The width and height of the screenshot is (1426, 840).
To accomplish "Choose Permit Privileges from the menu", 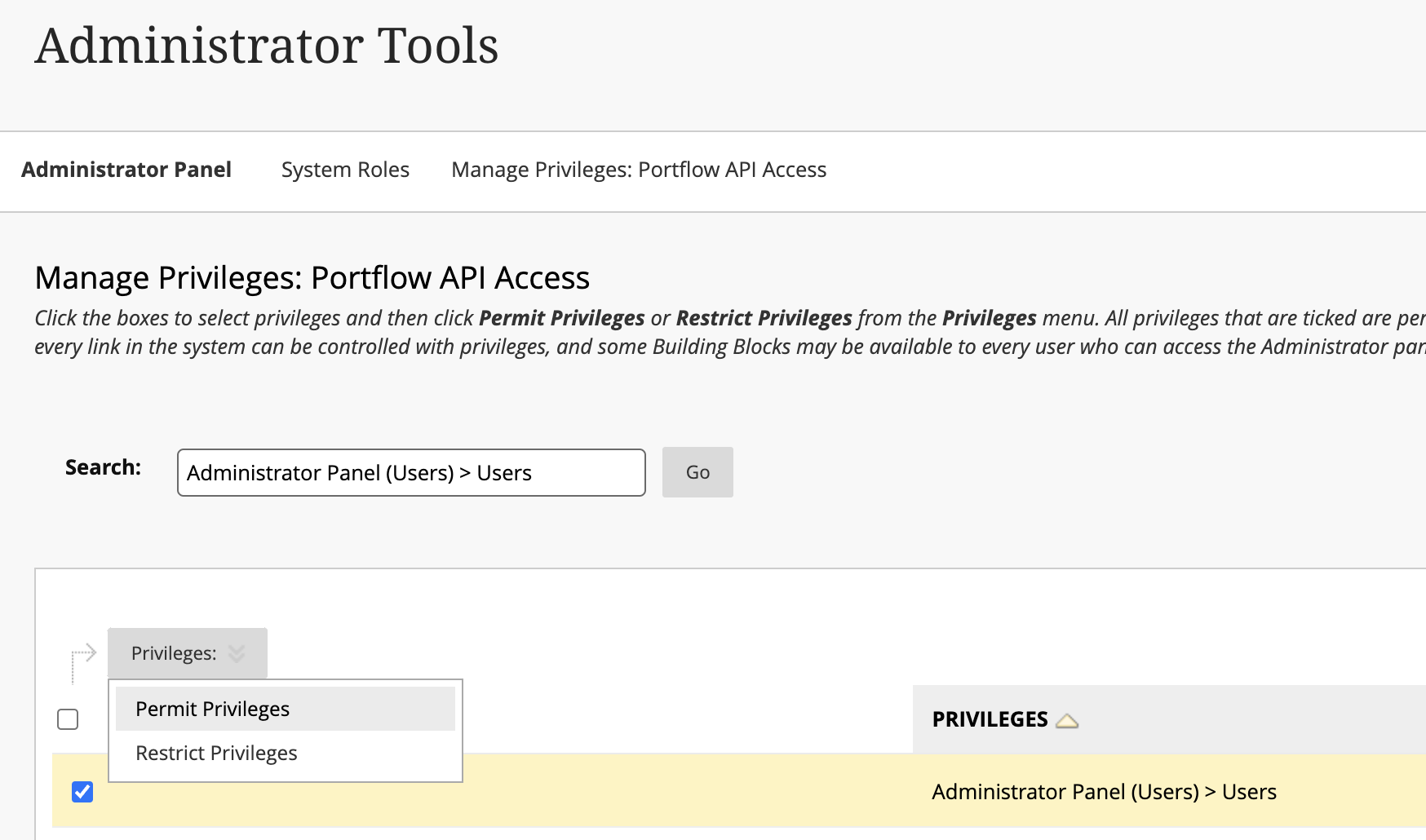I will 213,709.
